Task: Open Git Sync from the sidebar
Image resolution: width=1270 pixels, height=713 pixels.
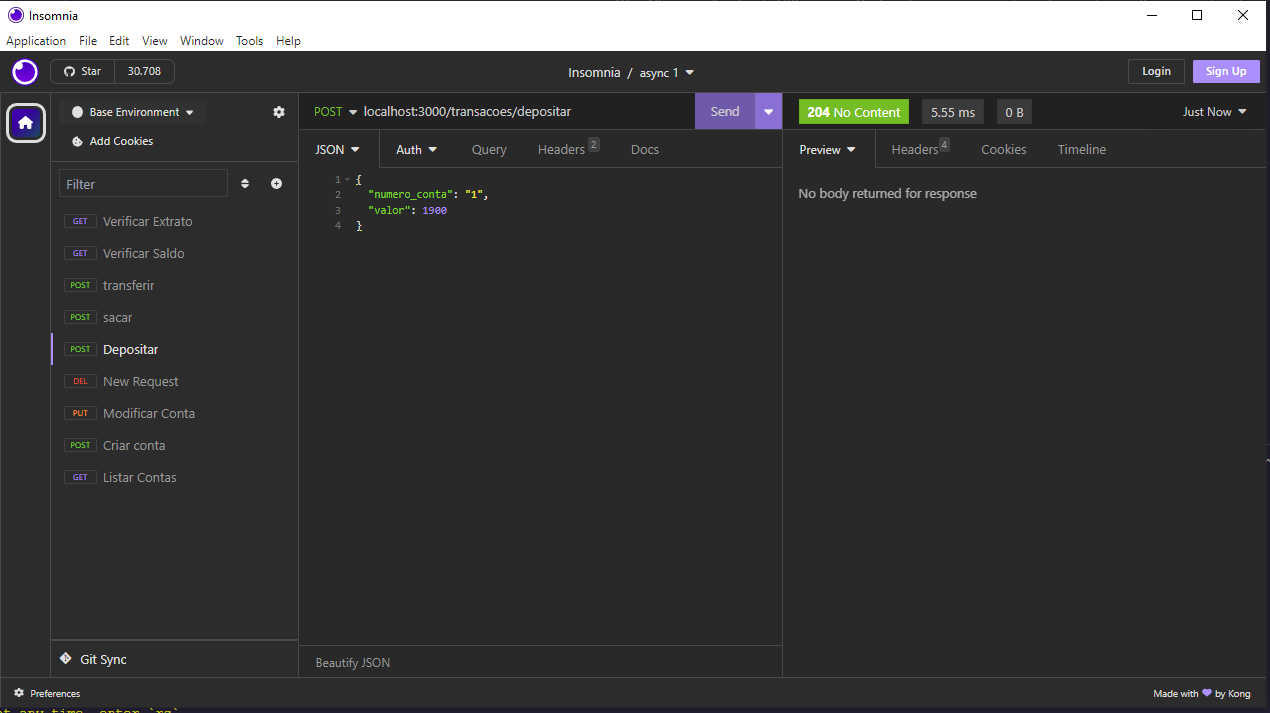Action: (x=96, y=659)
